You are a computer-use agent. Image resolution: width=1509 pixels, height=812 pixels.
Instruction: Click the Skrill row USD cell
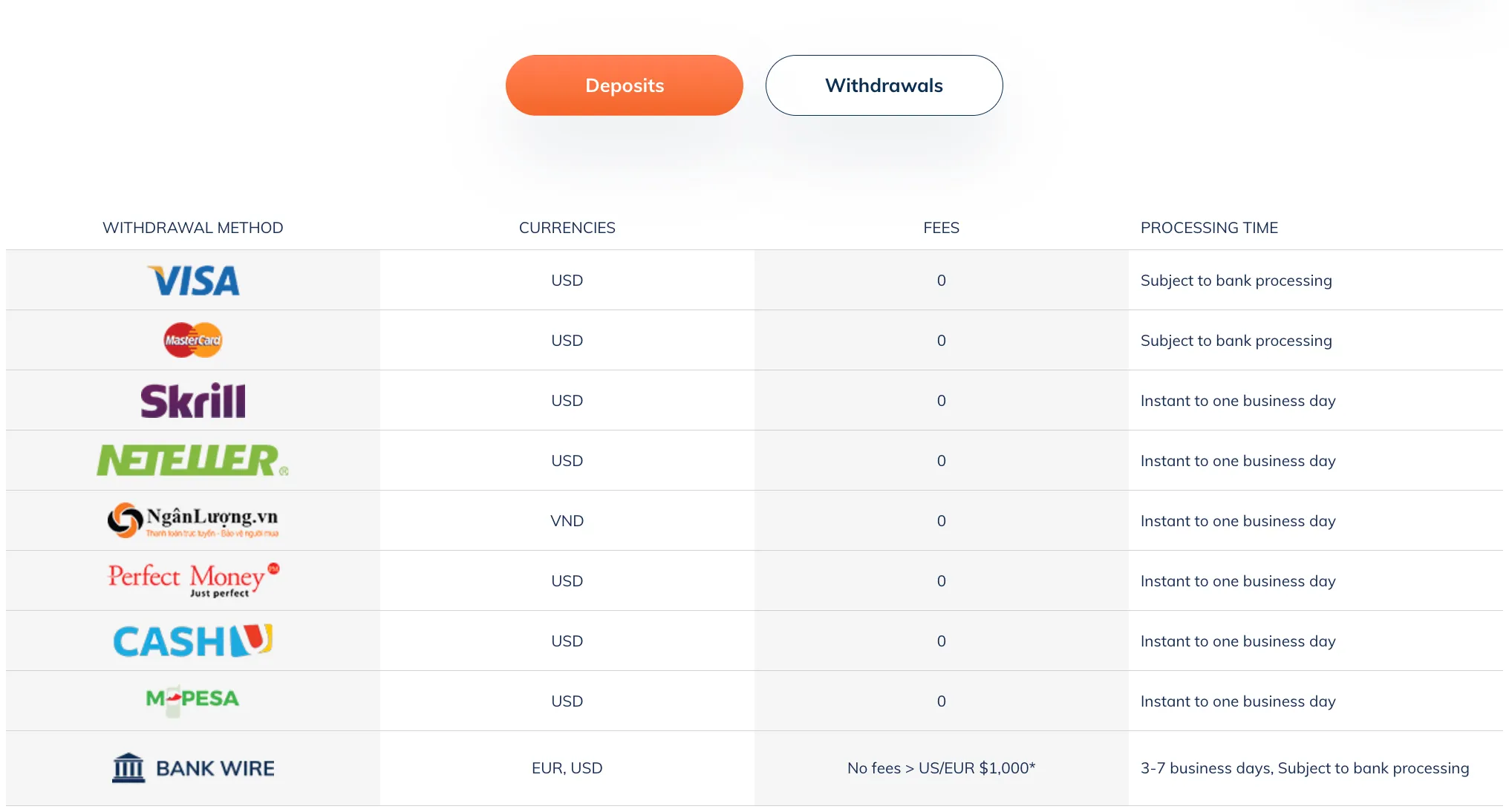click(567, 401)
